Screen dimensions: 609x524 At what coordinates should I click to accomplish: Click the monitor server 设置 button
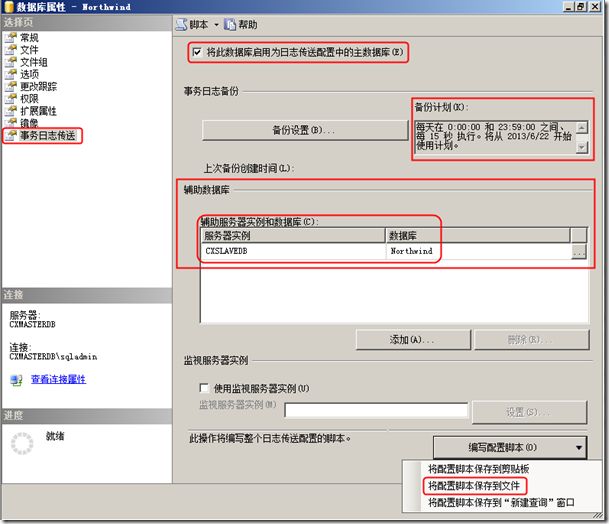(529, 412)
